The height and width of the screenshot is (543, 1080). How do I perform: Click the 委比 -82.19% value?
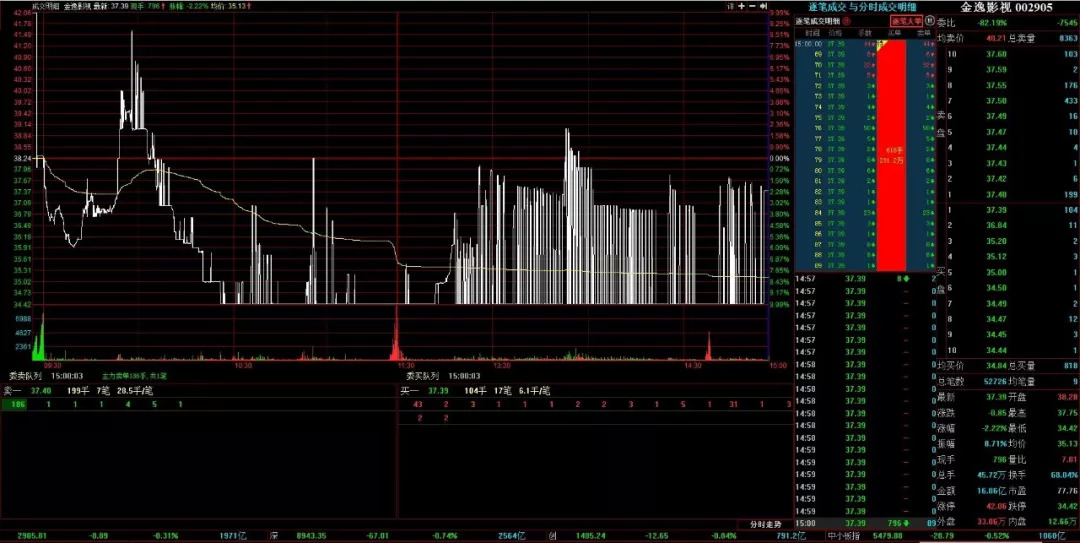(x=993, y=23)
